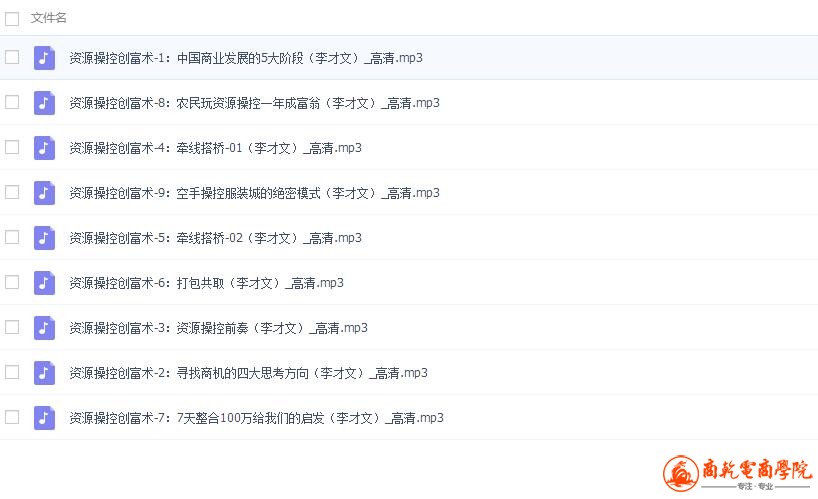Click the music icon for 打包共取 file
Image resolution: width=818 pixels, height=499 pixels.
[44, 282]
